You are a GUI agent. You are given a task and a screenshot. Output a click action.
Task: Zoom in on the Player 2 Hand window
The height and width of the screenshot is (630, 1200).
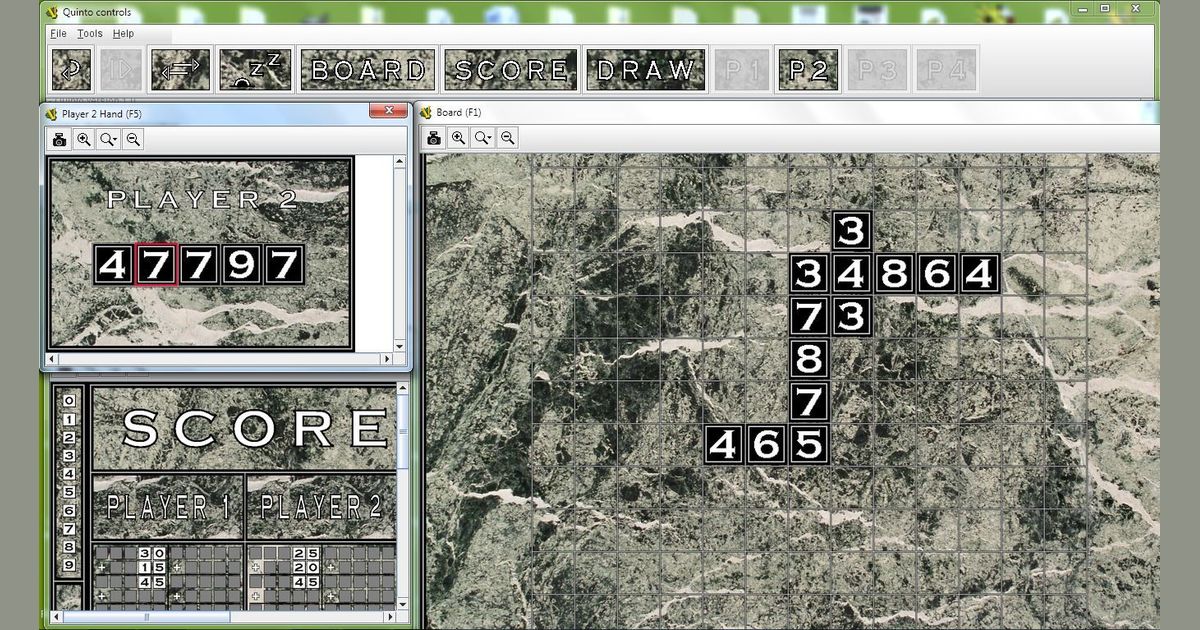pos(84,140)
